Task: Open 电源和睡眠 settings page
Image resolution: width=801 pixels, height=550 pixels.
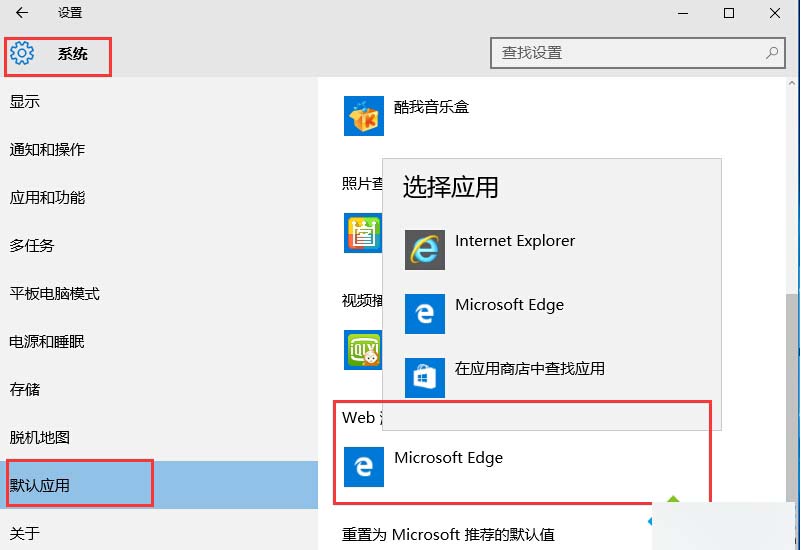Action: click(x=158, y=342)
